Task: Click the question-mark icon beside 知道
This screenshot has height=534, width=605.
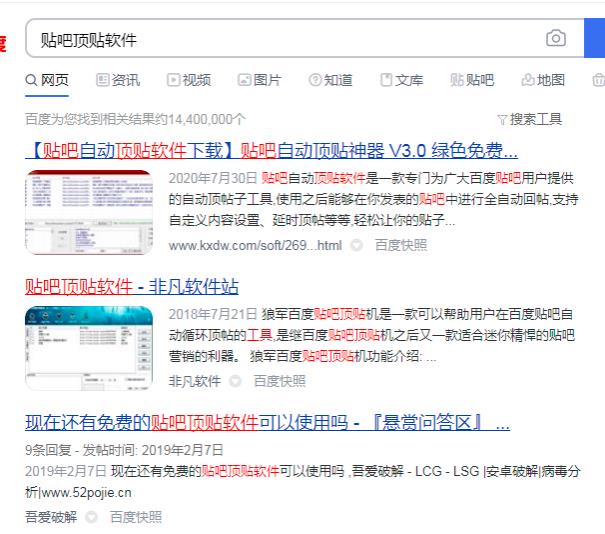Action: point(315,80)
